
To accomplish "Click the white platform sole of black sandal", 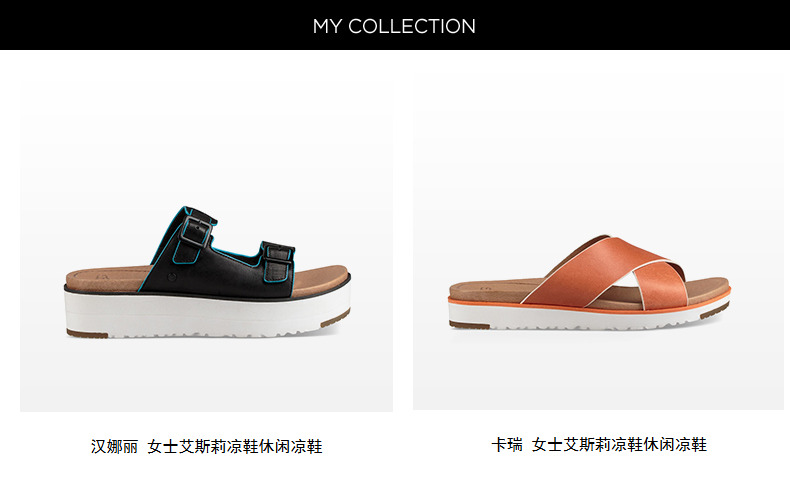I will [x=207, y=313].
